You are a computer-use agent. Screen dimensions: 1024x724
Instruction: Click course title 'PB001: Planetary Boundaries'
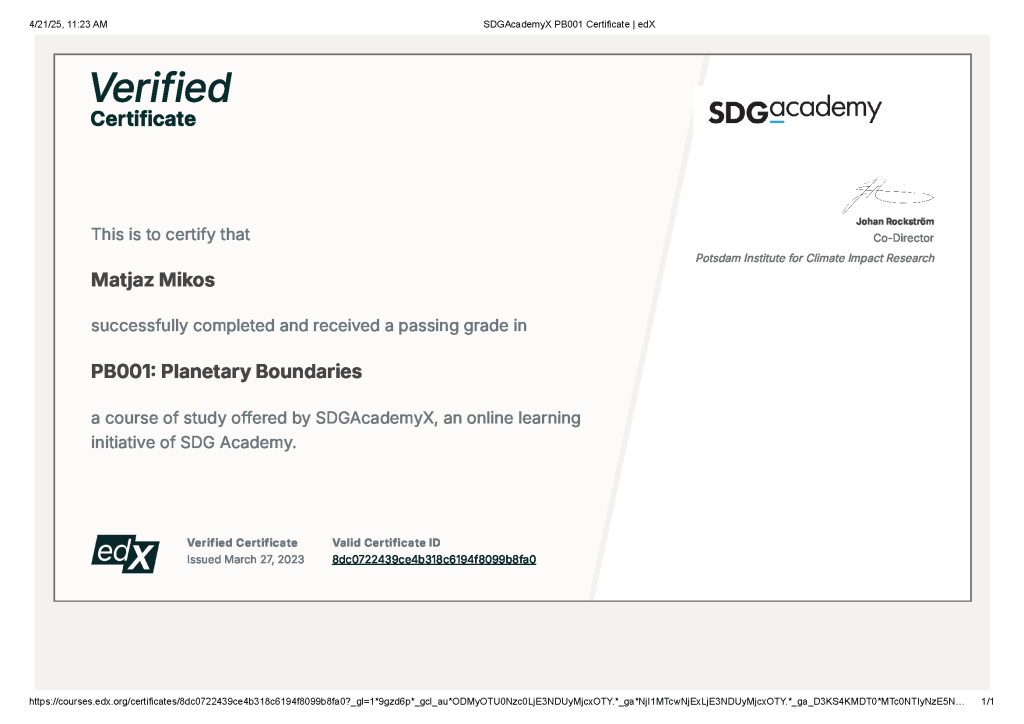pyautogui.click(x=226, y=371)
